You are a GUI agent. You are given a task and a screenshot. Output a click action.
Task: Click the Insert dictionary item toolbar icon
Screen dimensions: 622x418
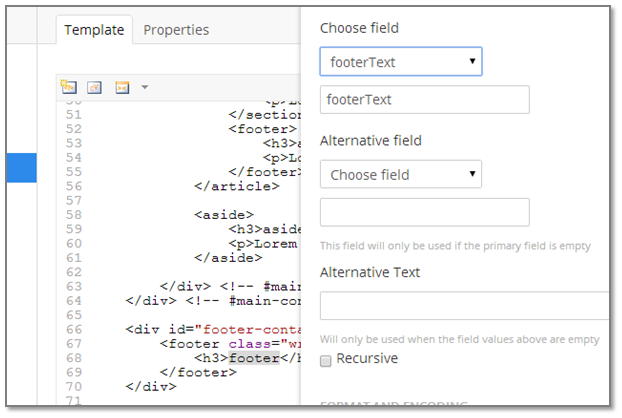coord(94,87)
